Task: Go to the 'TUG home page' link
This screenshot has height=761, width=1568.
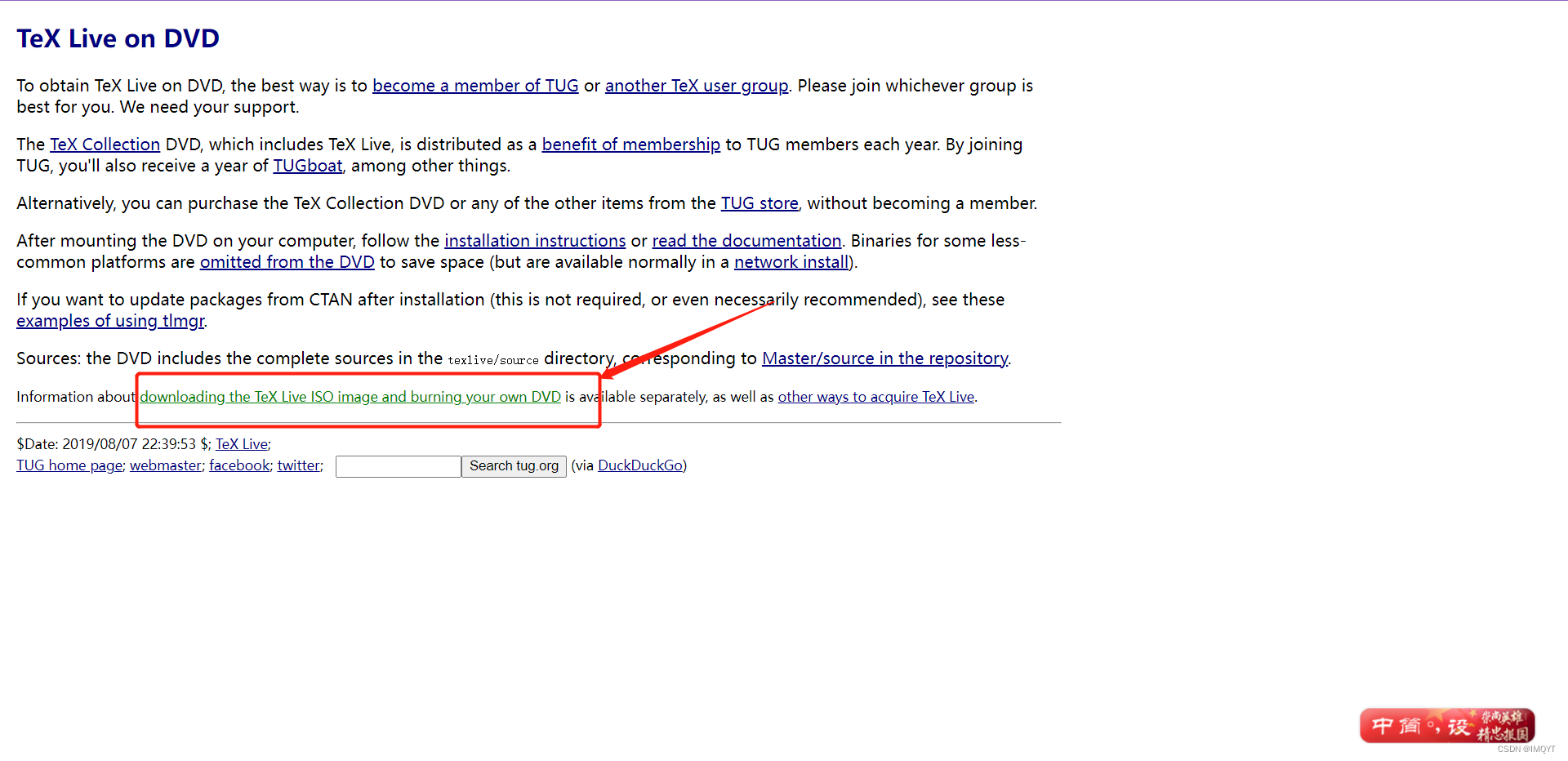Action: click(69, 465)
